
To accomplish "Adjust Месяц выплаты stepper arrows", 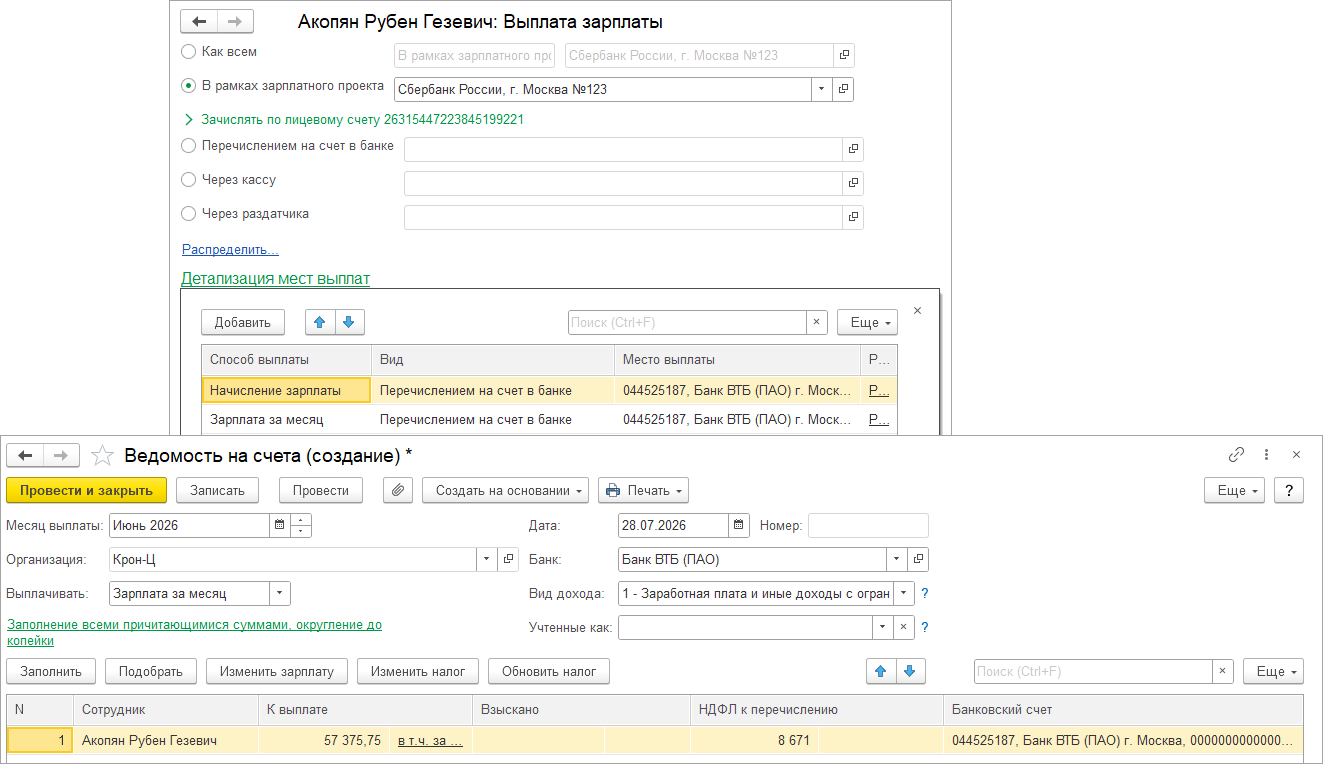I will (x=302, y=525).
